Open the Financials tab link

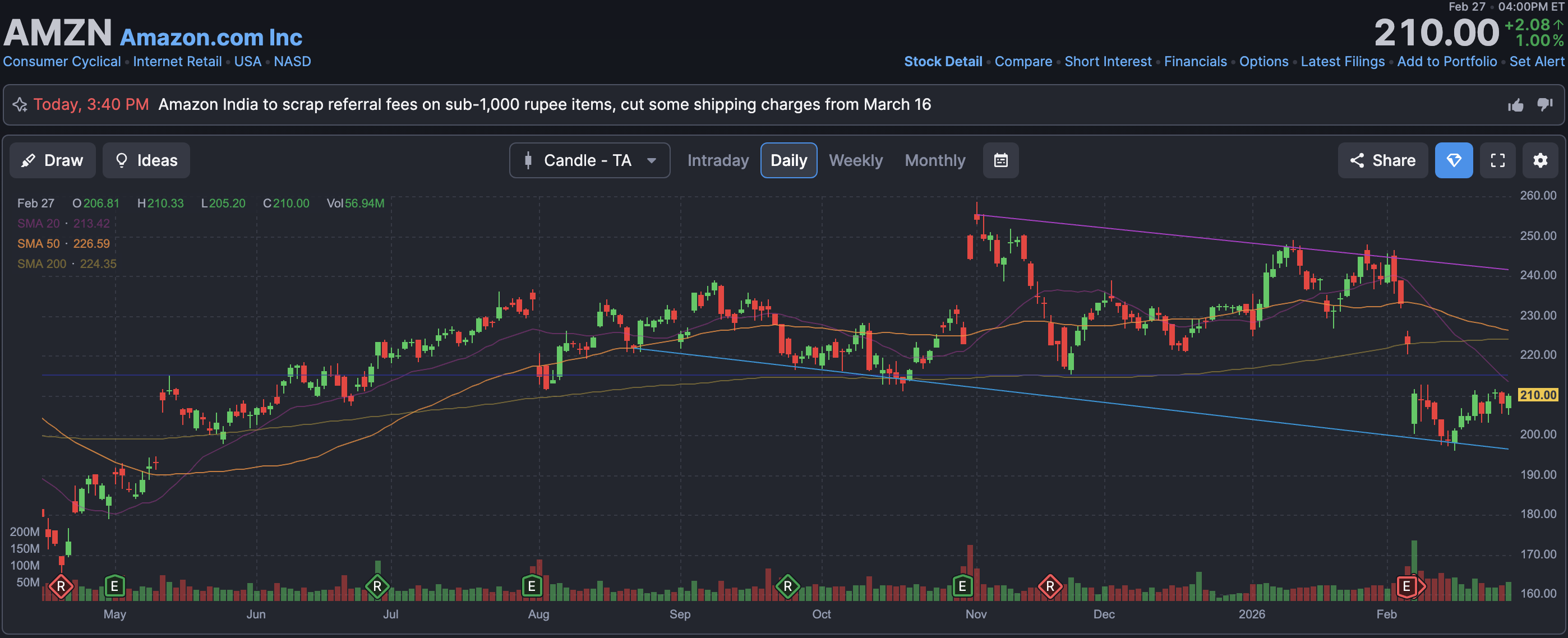tap(1195, 62)
